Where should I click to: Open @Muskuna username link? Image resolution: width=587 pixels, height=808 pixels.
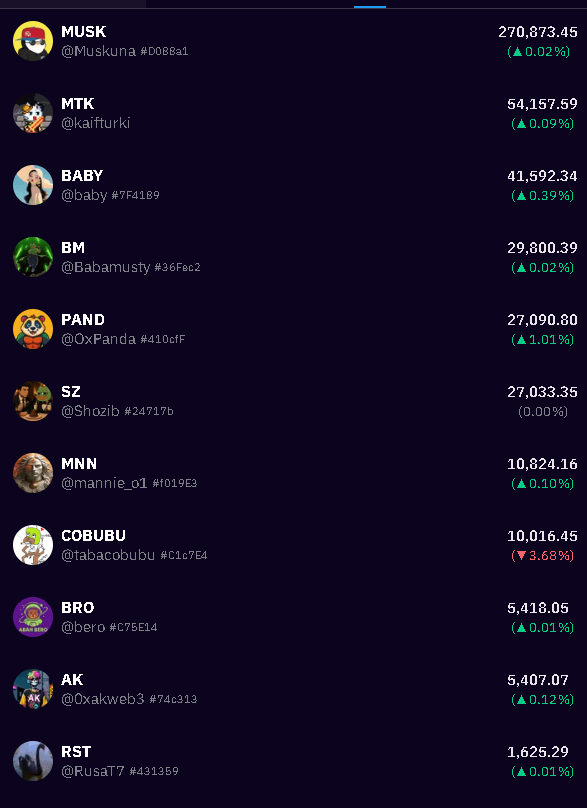[98, 51]
